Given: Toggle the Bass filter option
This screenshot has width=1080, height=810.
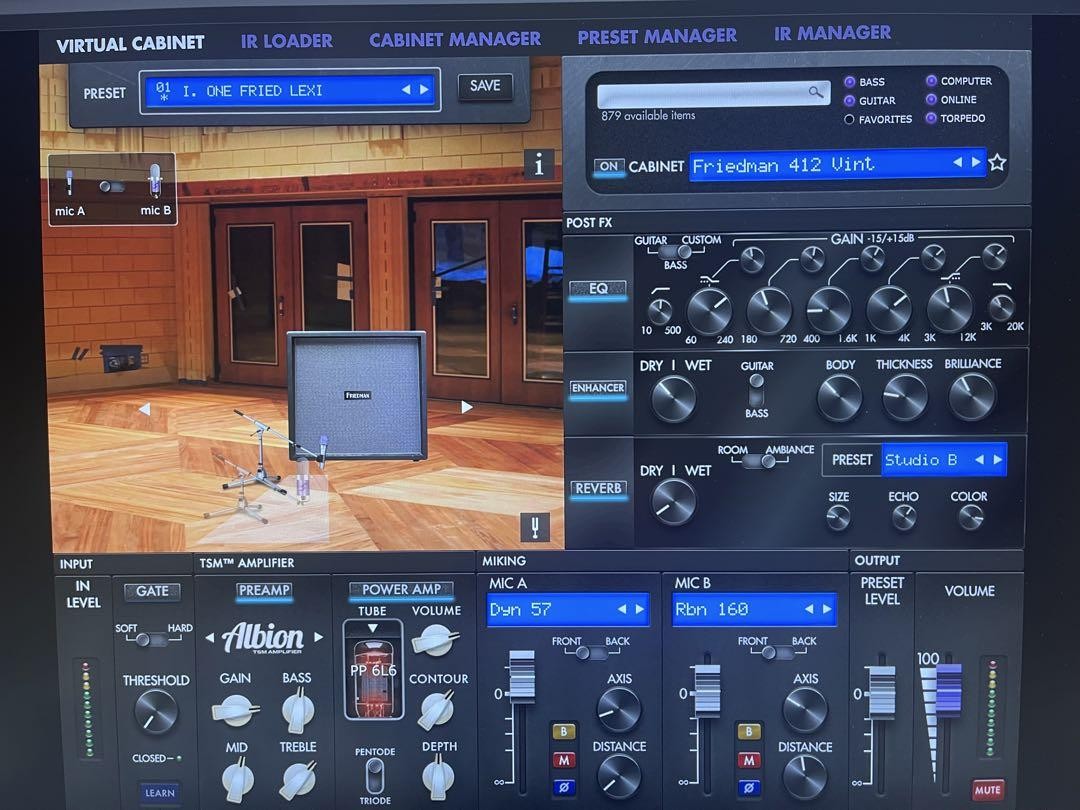Looking at the screenshot, I should [849, 82].
